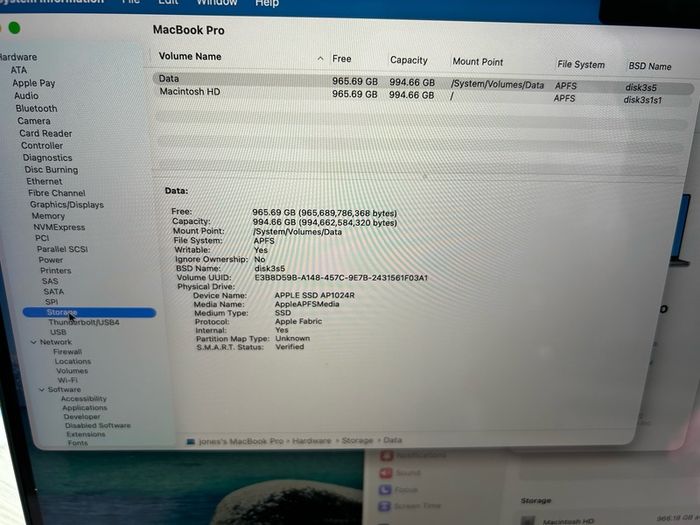Select SPI in the sidebar
The image size is (700, 525).
coord(51,302)
